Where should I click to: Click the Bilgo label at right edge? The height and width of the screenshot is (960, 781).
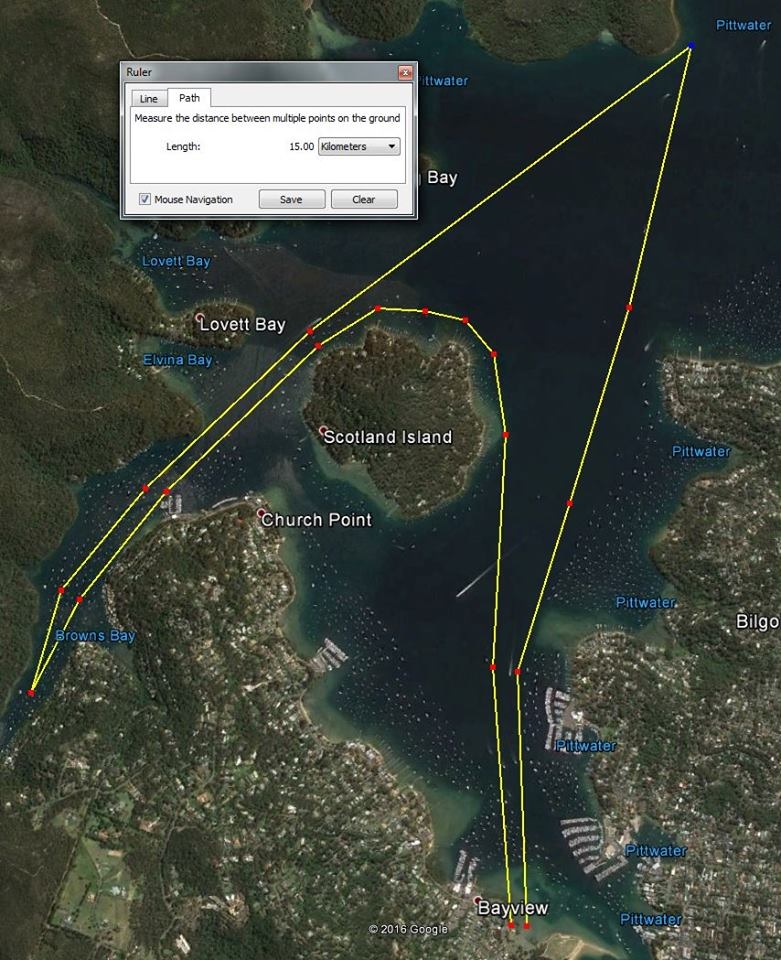(x=758, y=622)
